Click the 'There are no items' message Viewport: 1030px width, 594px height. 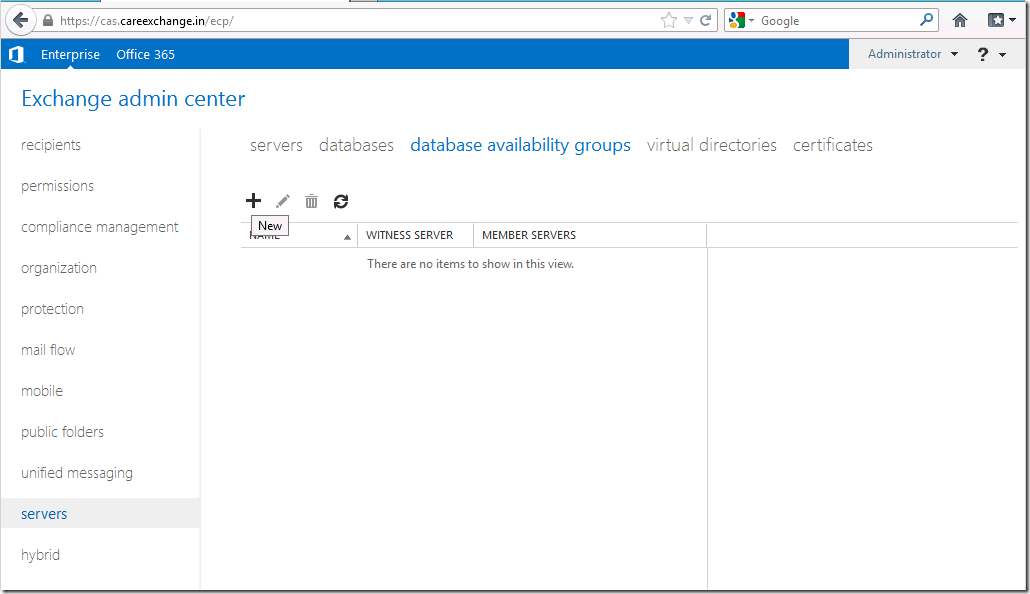point(470,264)
